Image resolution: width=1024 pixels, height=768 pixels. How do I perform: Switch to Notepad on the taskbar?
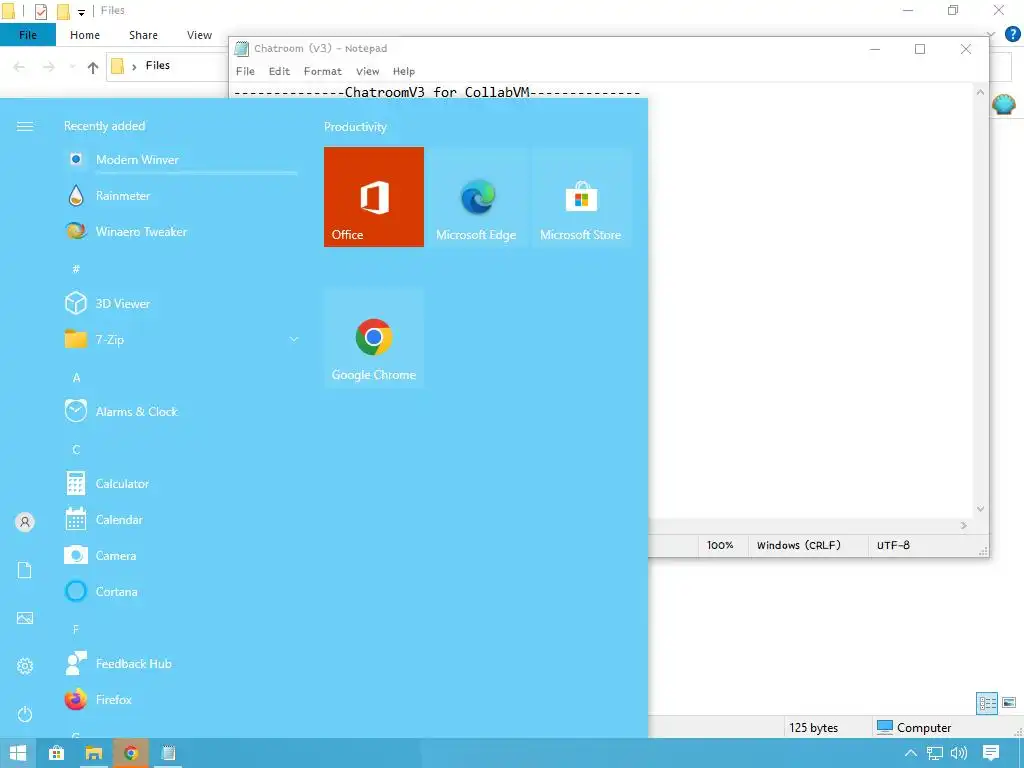click(x=168, y=753)
